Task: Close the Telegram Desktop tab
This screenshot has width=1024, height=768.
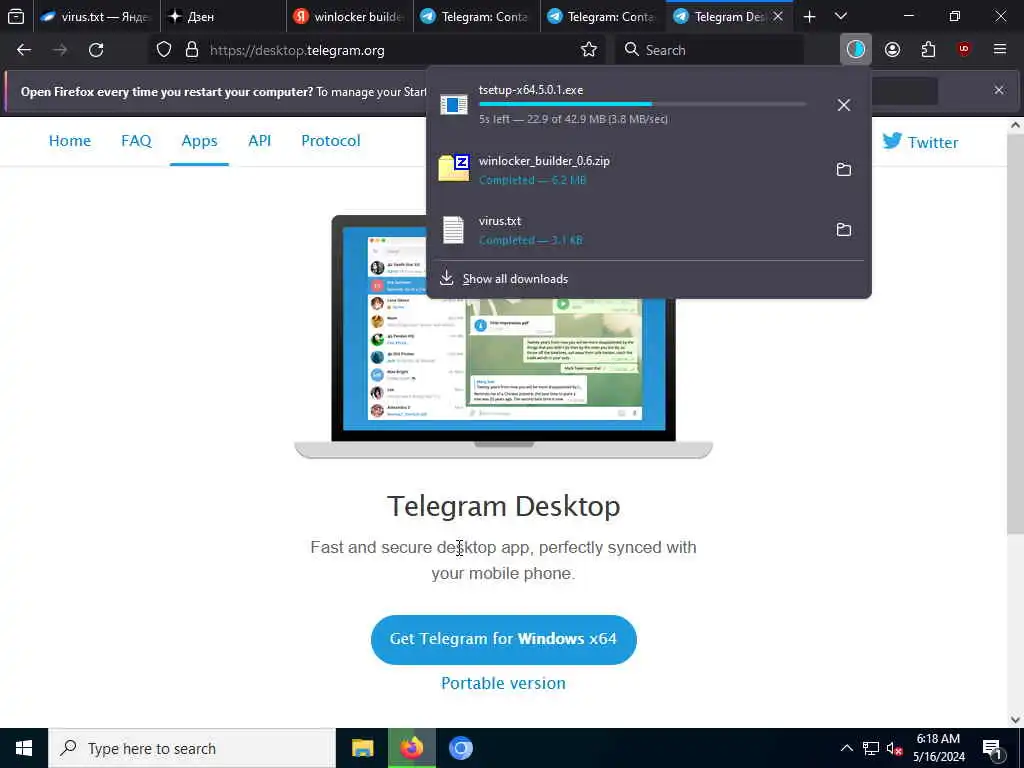Action: coord(778,17)
